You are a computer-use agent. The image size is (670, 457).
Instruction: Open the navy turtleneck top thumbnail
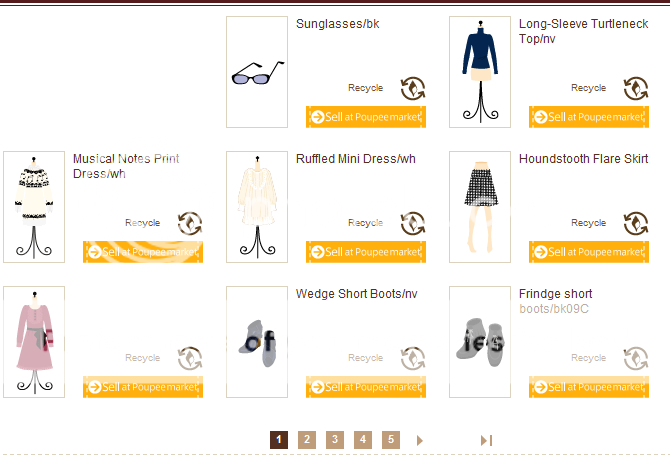point(480,72)
